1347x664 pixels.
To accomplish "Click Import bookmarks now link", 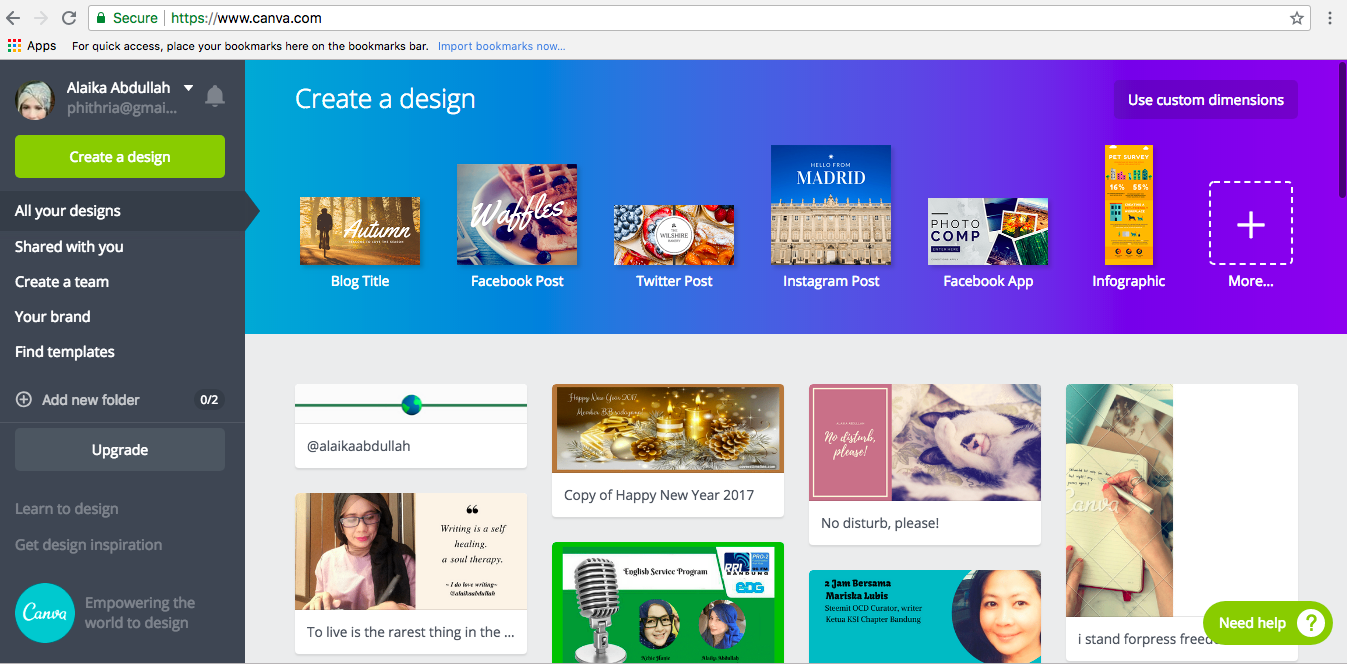I will [501, 46].
